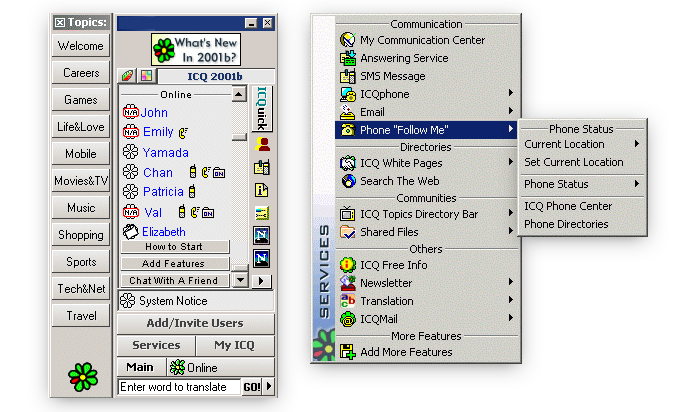Click the yellow info icon in ICQuick bar
The height and width of the screenshot is (412, 696).
(262, 190)
